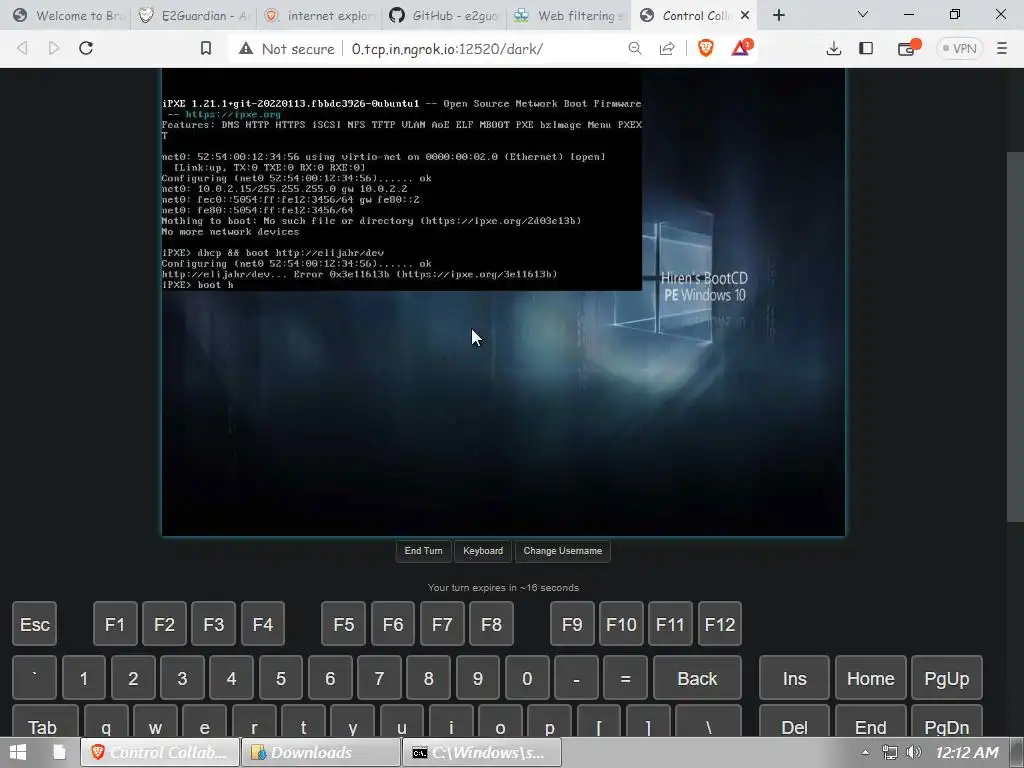This screenshot has width=1024, height=768.
Task: Open the Windows Start button
Action: click(x=18, y=752)
